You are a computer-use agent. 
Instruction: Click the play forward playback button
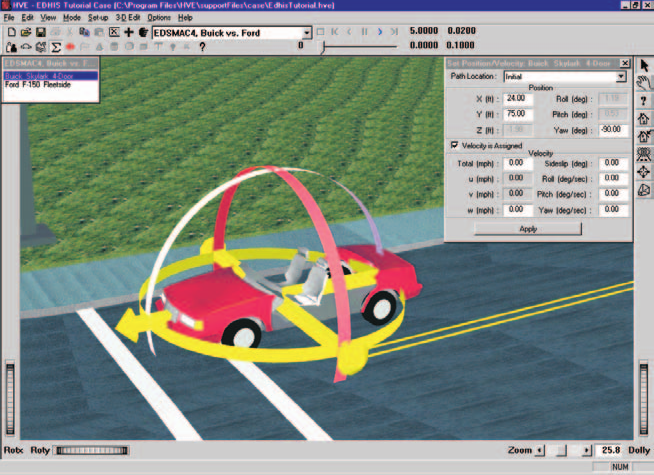pos(380,32)
